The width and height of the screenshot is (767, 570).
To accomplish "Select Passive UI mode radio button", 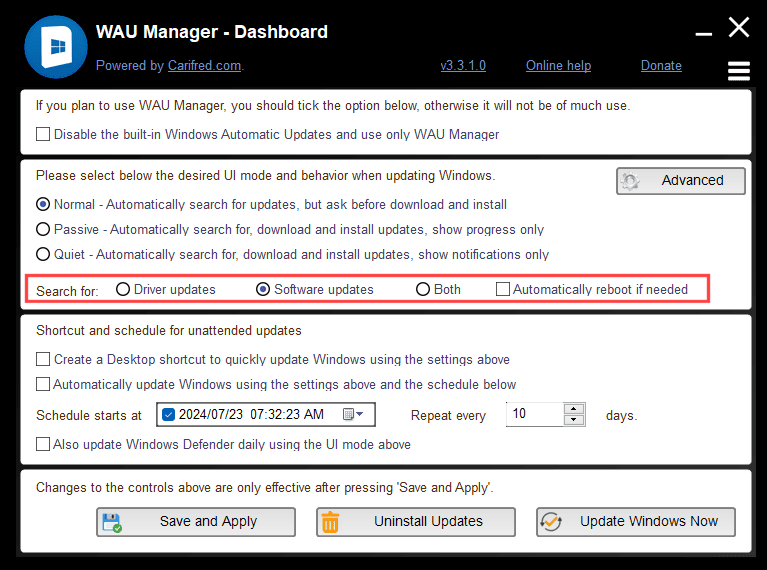I will coord(43,229).
